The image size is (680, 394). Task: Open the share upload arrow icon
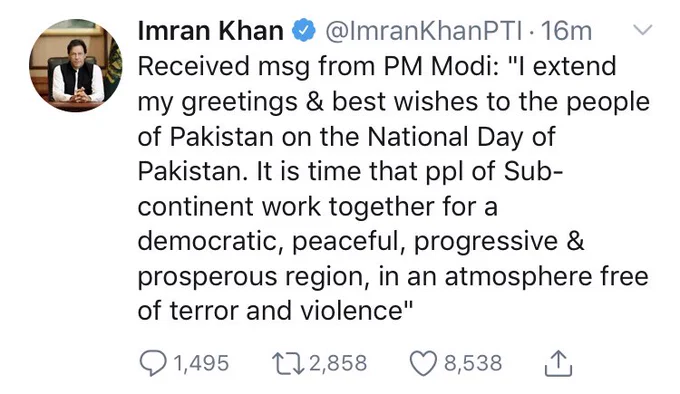pos(558,363)
